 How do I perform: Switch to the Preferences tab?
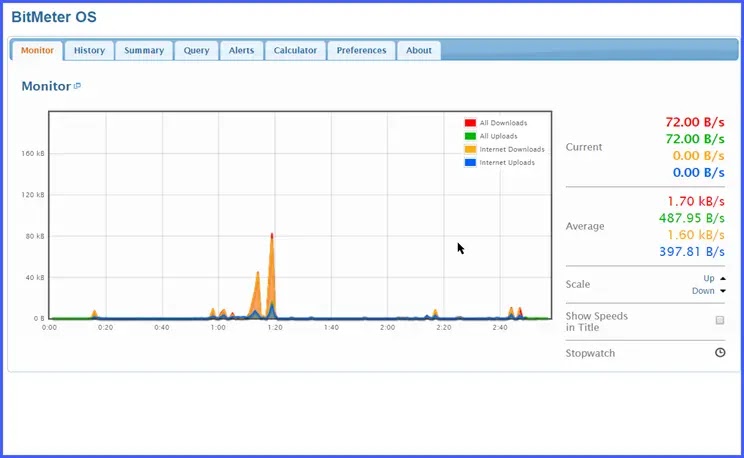coord(361,50)
